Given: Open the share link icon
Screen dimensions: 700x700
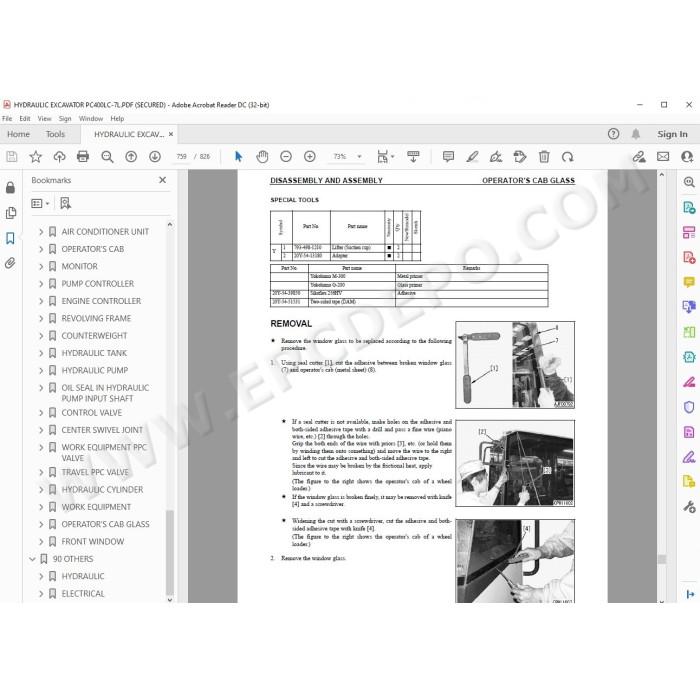Looking at the screenshot, I should pos(639,157).
